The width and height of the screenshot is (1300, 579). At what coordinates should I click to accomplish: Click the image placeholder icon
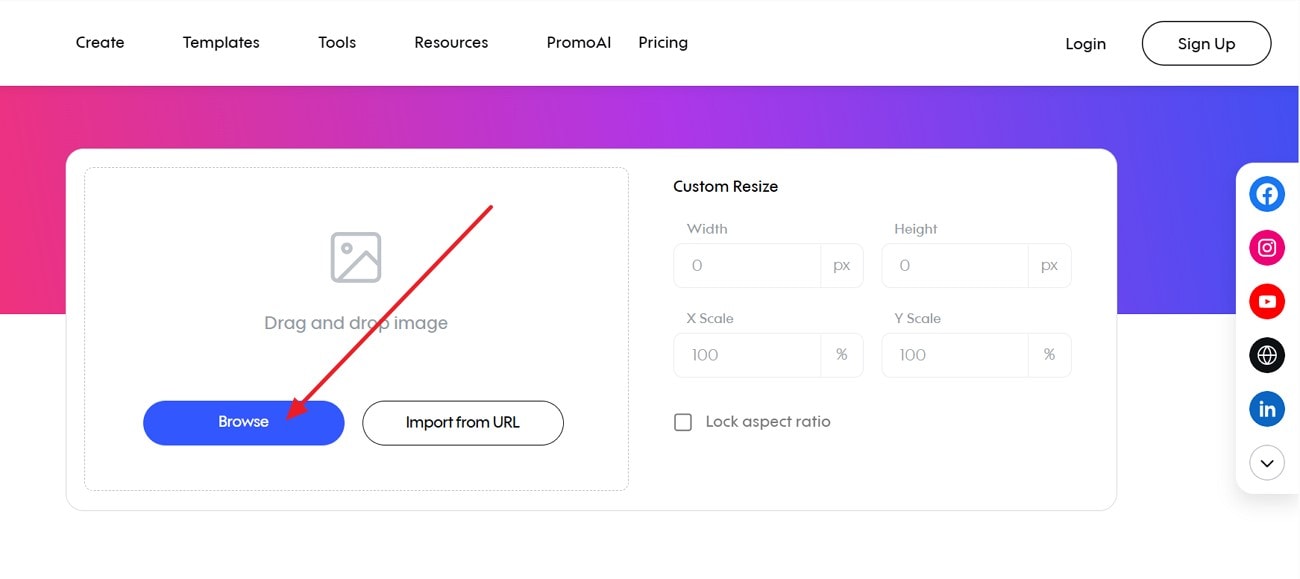[x=356, y=257]
